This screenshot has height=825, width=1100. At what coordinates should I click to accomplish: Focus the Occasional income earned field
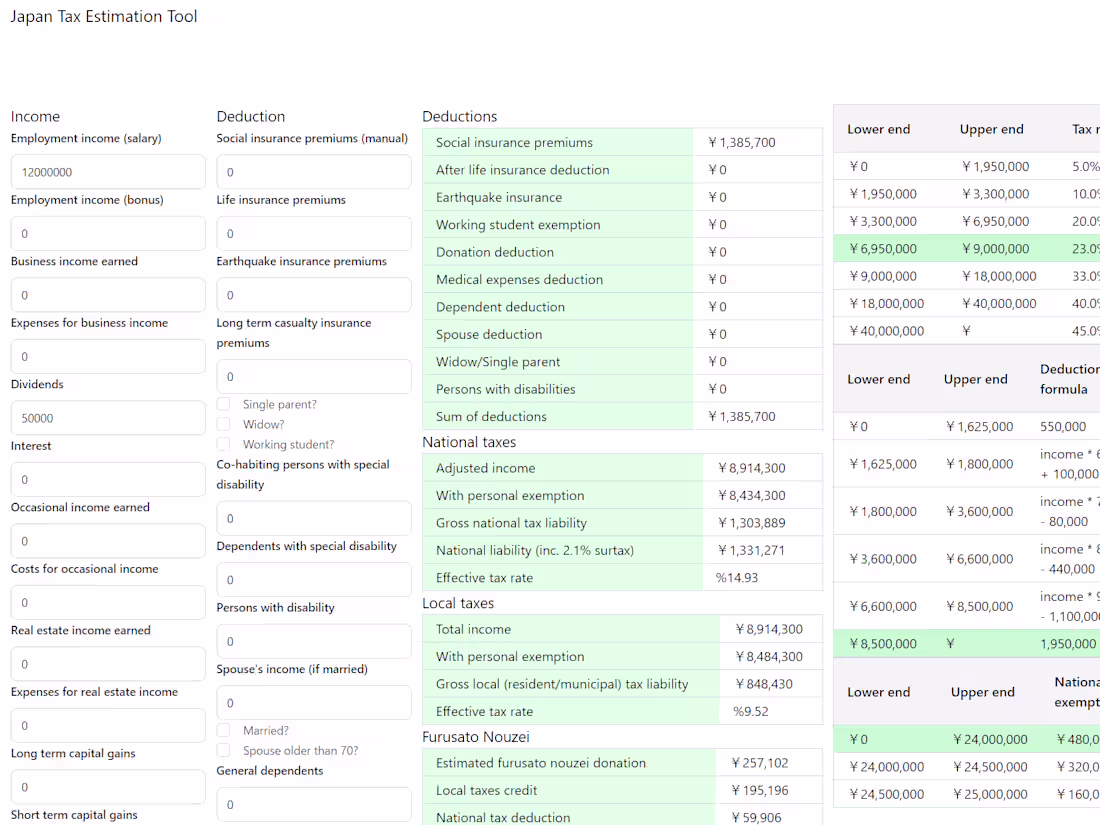coord(108,541)
